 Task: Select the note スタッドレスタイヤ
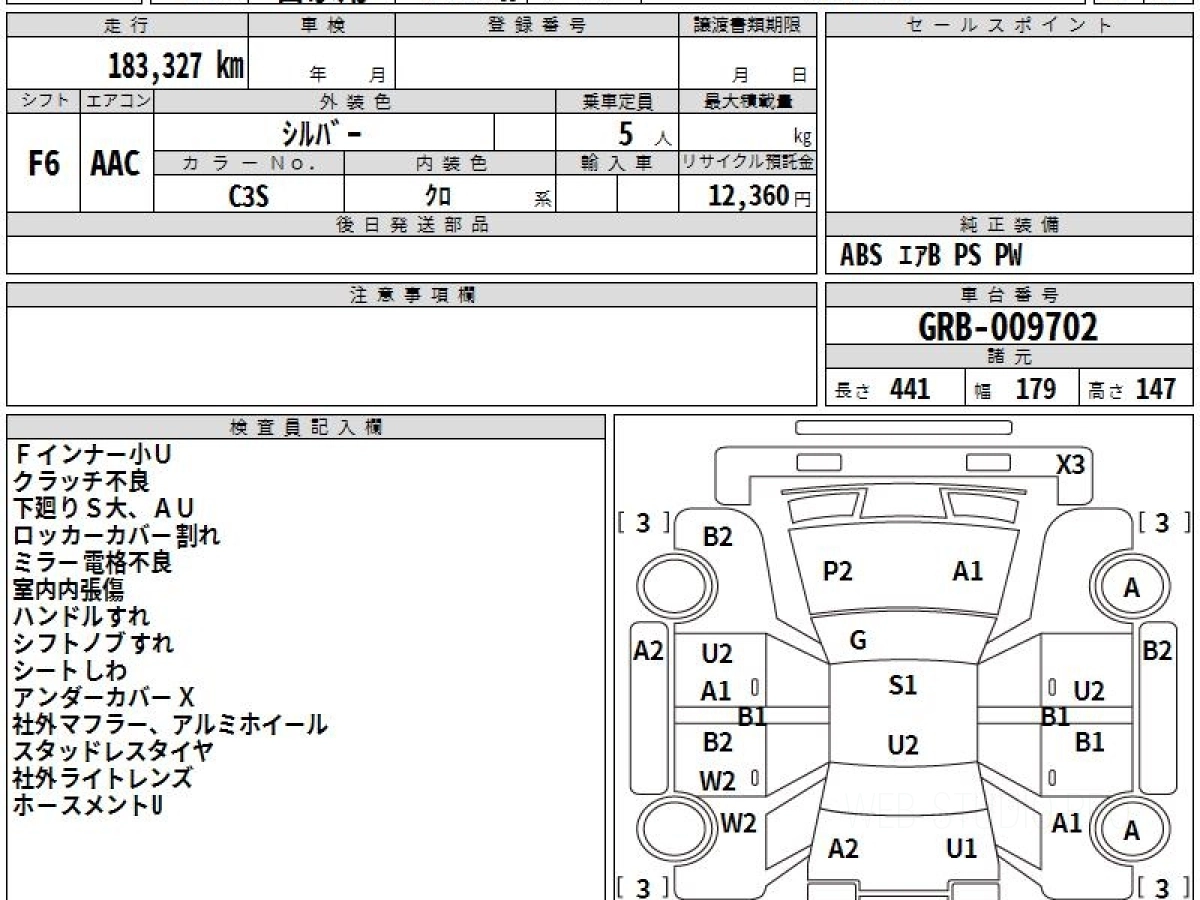[113, 752]
